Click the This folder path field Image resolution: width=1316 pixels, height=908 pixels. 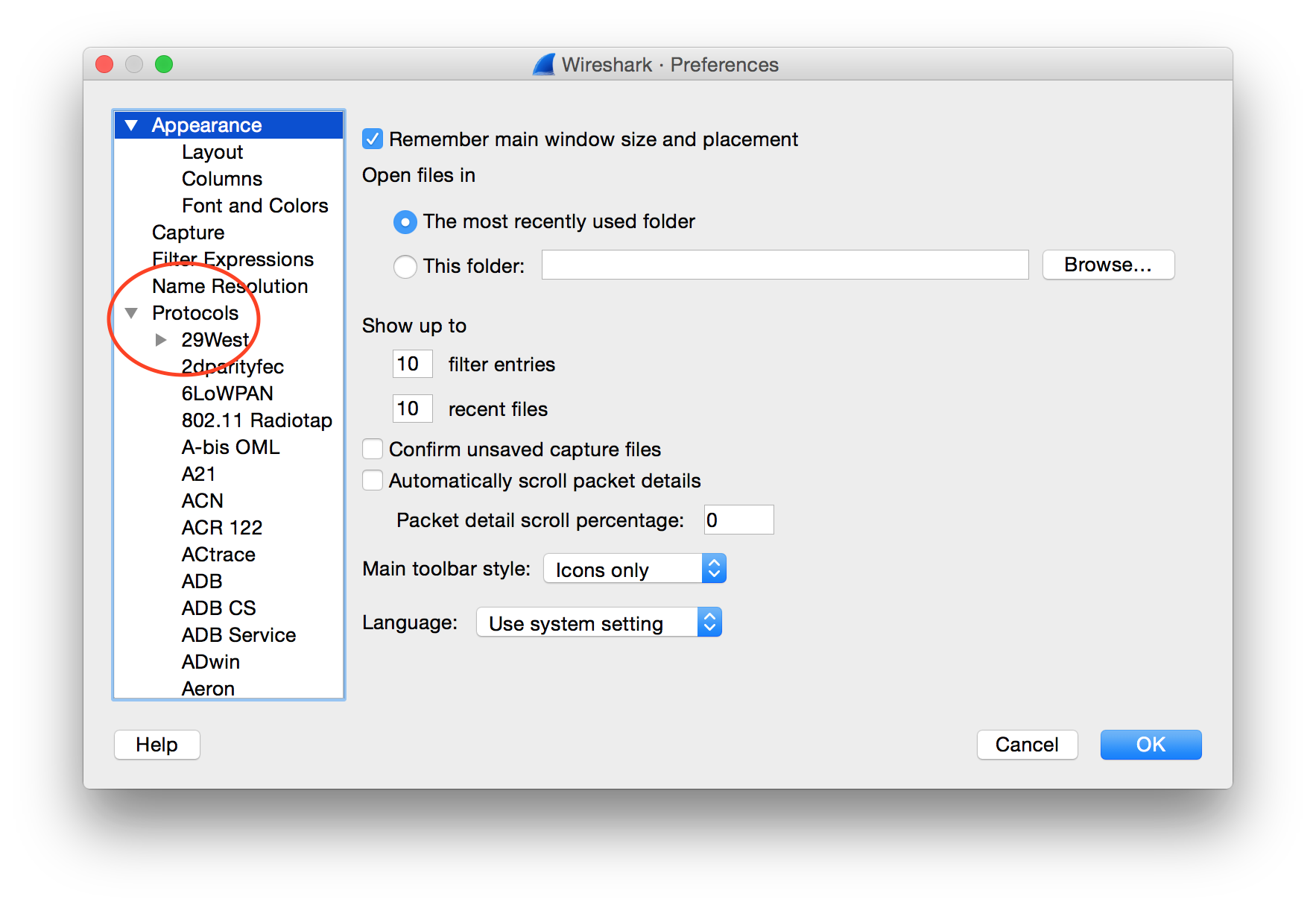click(785, 265)
